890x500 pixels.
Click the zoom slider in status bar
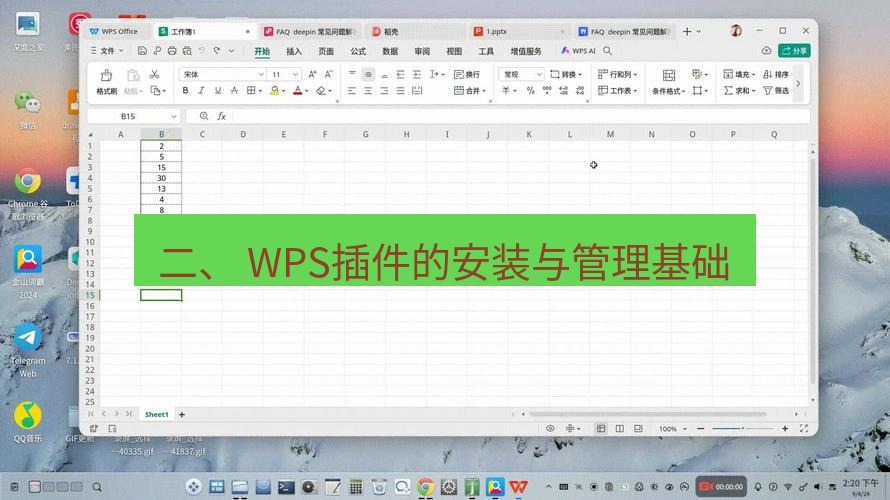[742, 428]
